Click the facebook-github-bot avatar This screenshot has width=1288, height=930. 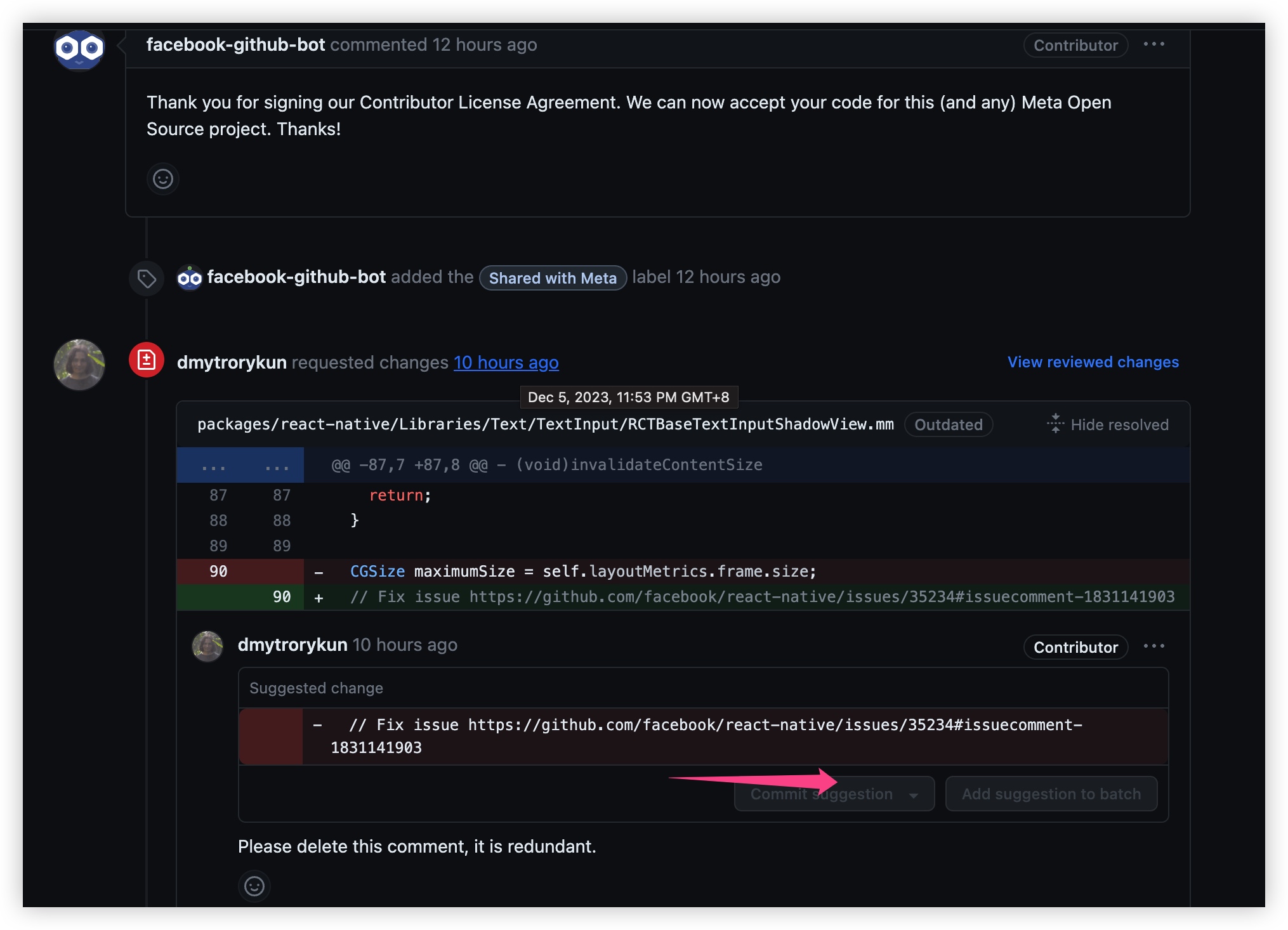tap(79, 45)
